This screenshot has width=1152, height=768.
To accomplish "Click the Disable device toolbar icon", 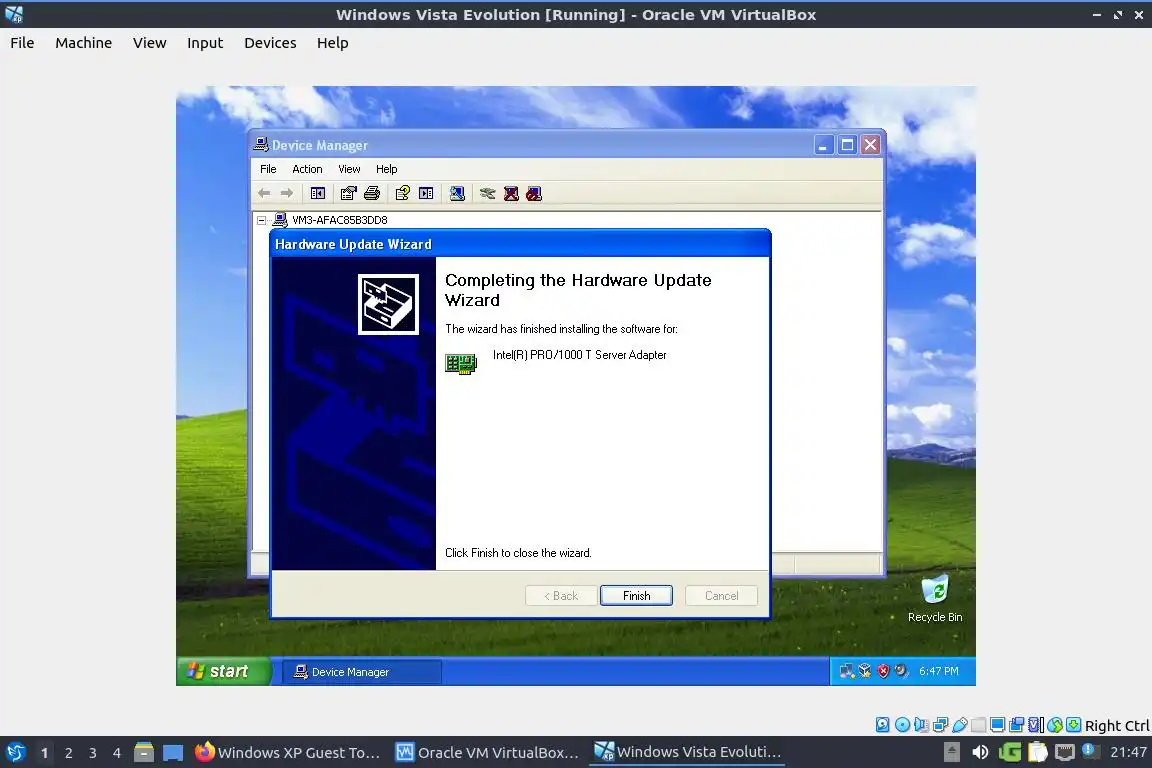I will coord(534,193).
